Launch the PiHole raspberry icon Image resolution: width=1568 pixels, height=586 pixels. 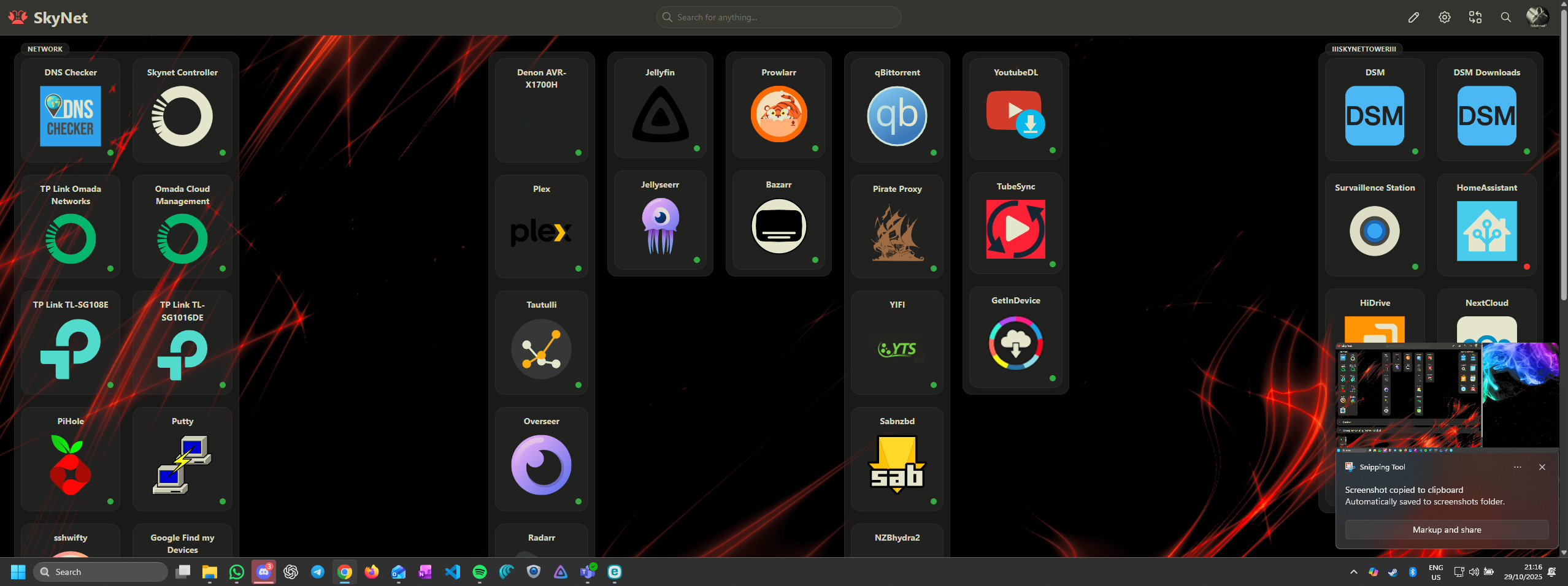coord(71,465)
